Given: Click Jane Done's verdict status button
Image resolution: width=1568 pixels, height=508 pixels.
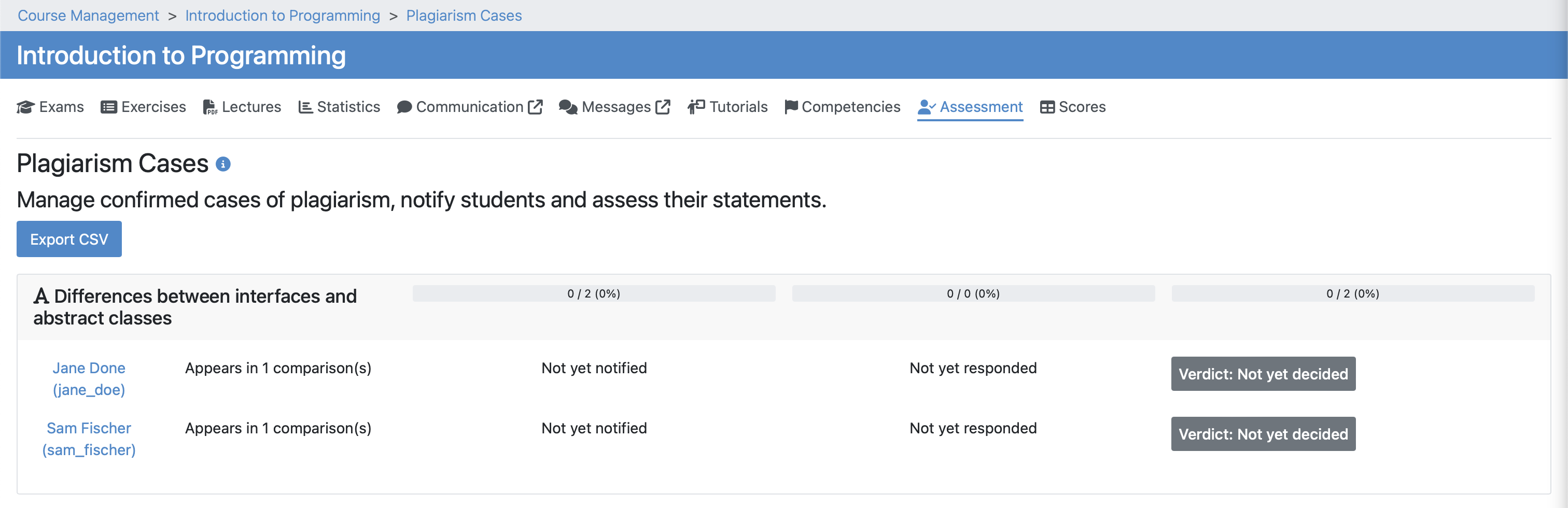Looking at the screenshot, I should coord(1263,374).
